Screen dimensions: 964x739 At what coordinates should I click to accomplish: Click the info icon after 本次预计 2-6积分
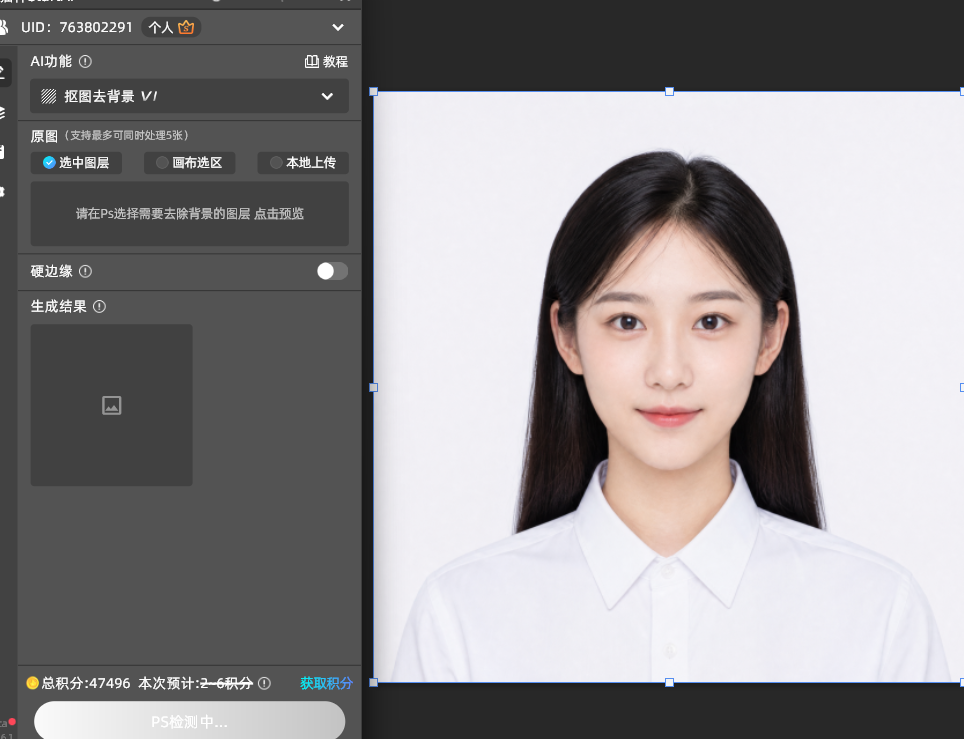264,683
